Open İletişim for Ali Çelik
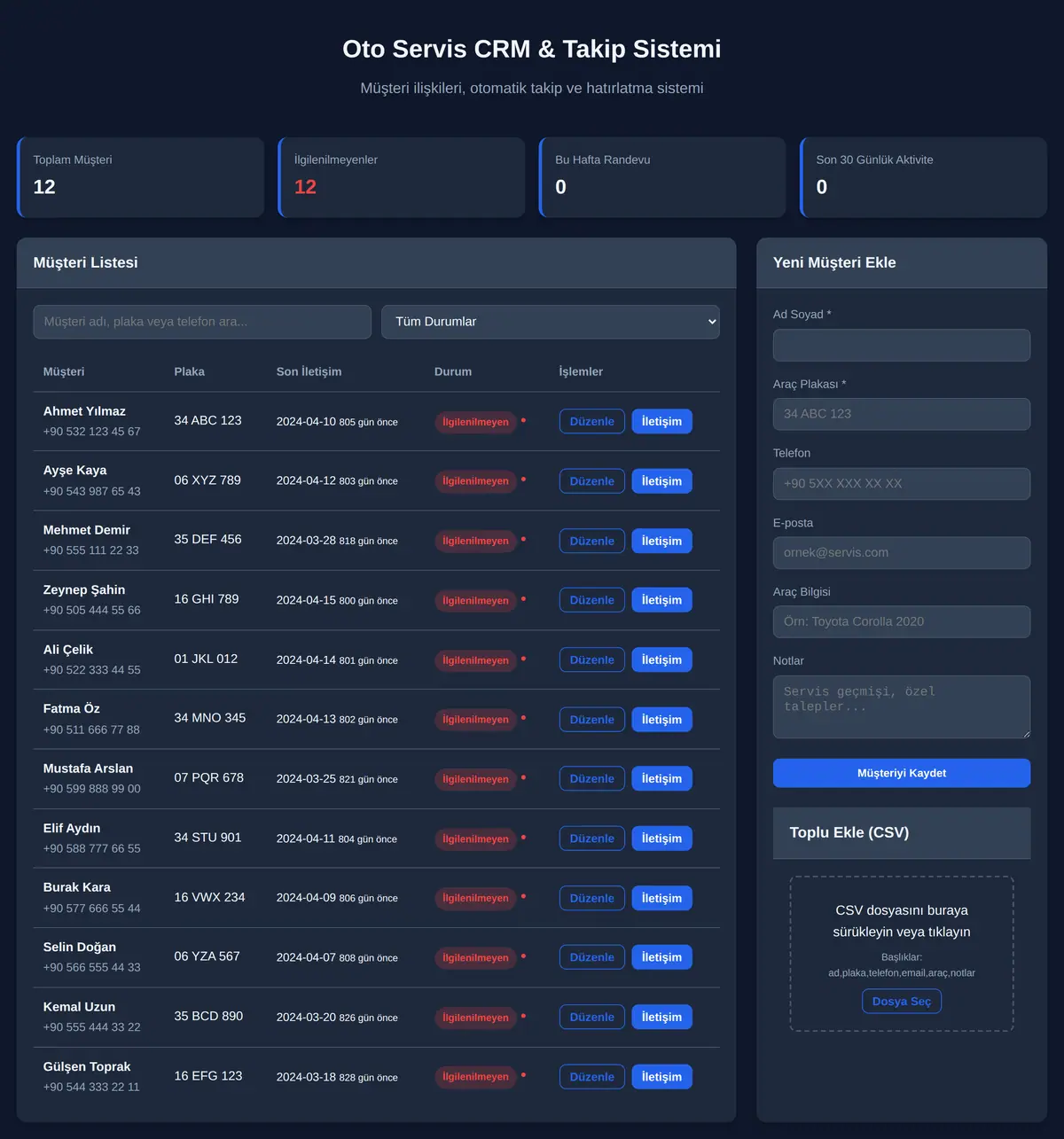The width and height of the screenshot is (1064, 1139). pyautogui.click(x=661, y=659)
